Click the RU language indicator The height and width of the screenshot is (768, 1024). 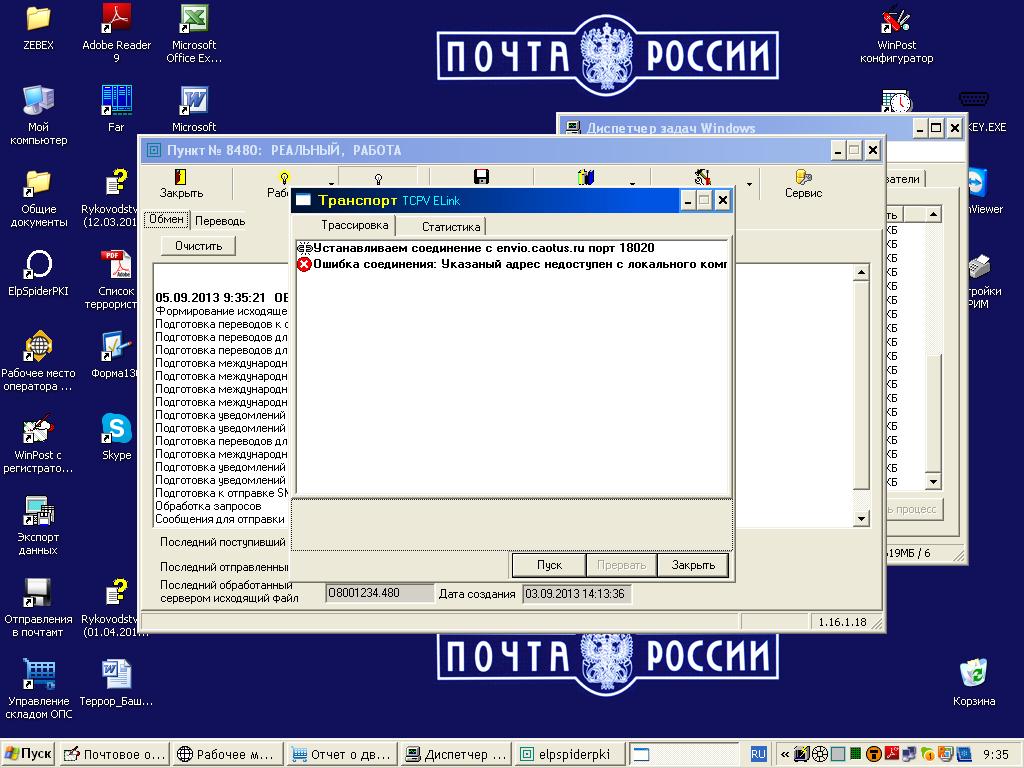pyautogui.click(x=758, y=754)
